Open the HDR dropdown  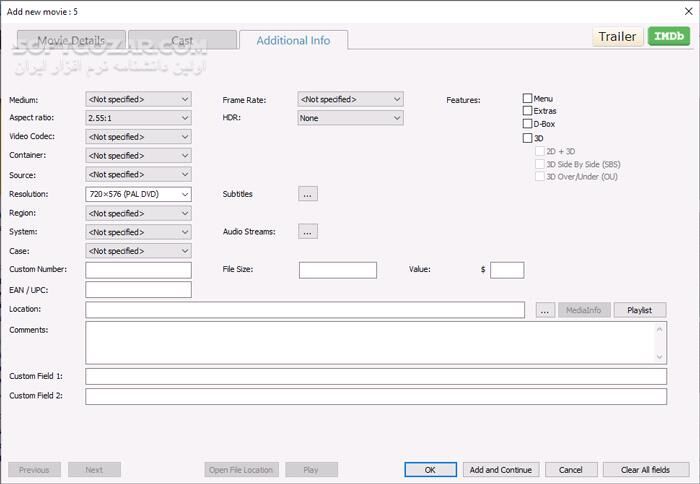tap(350, 118)
